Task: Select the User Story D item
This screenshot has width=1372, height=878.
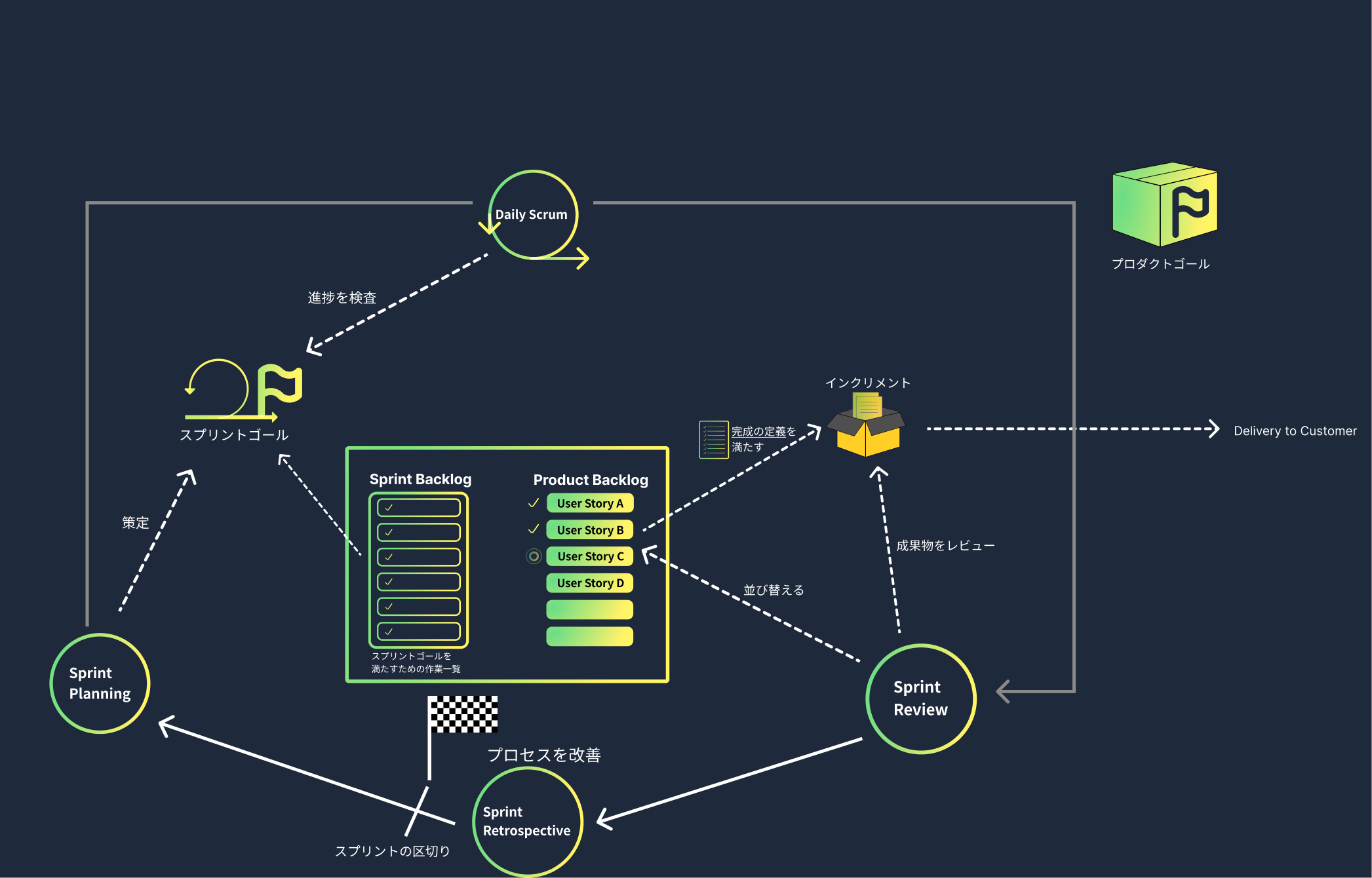Action: coord(590,583)
